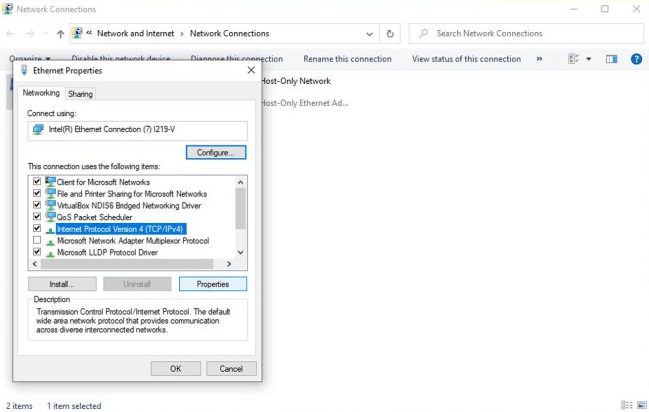This screenshot has width=649, height=412.
Task: Toggle the QoS Packet Scheduler checkbox
Action: tap(37, 217)
